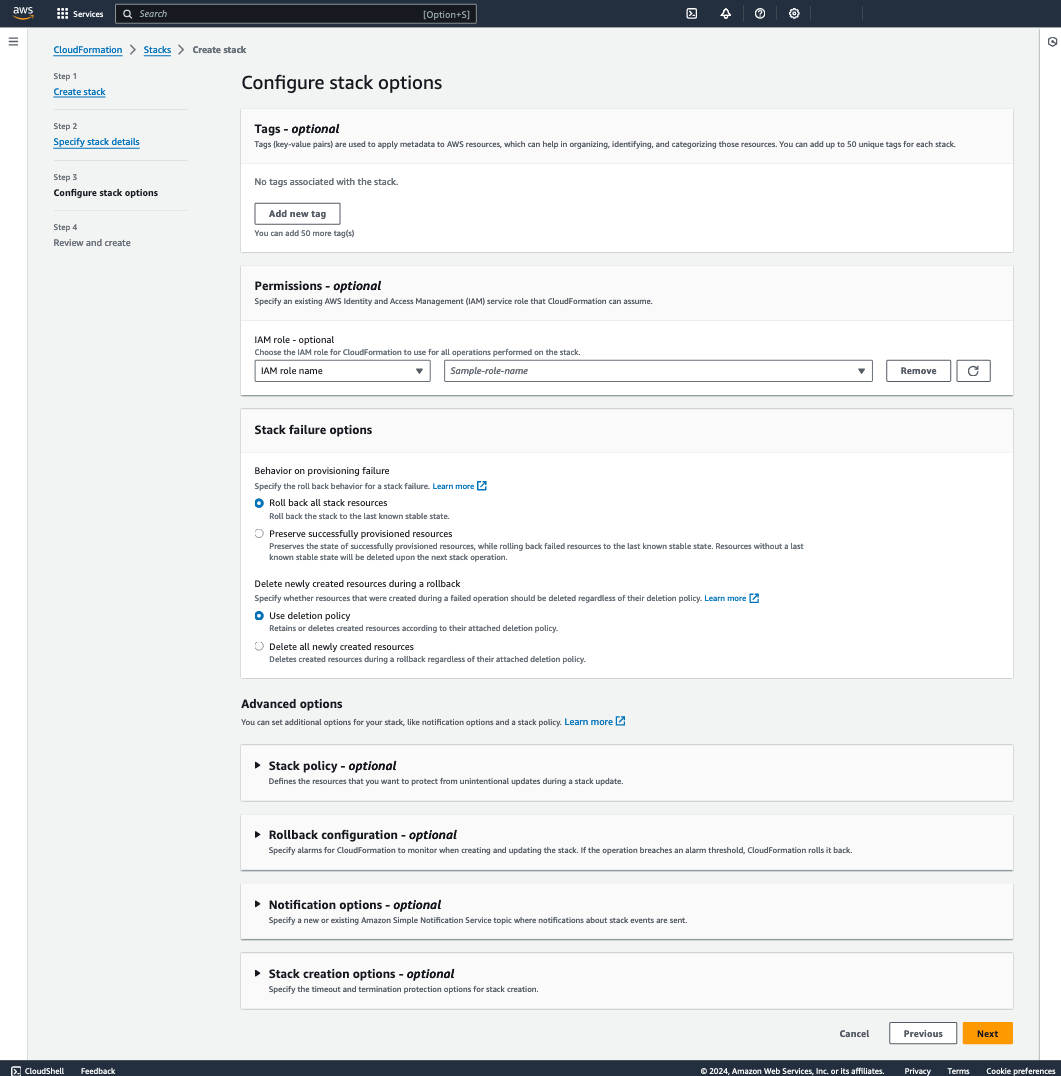
Task: Open the IAM role name dropdown
Action: pyautogui.click(x=342, y=370)
